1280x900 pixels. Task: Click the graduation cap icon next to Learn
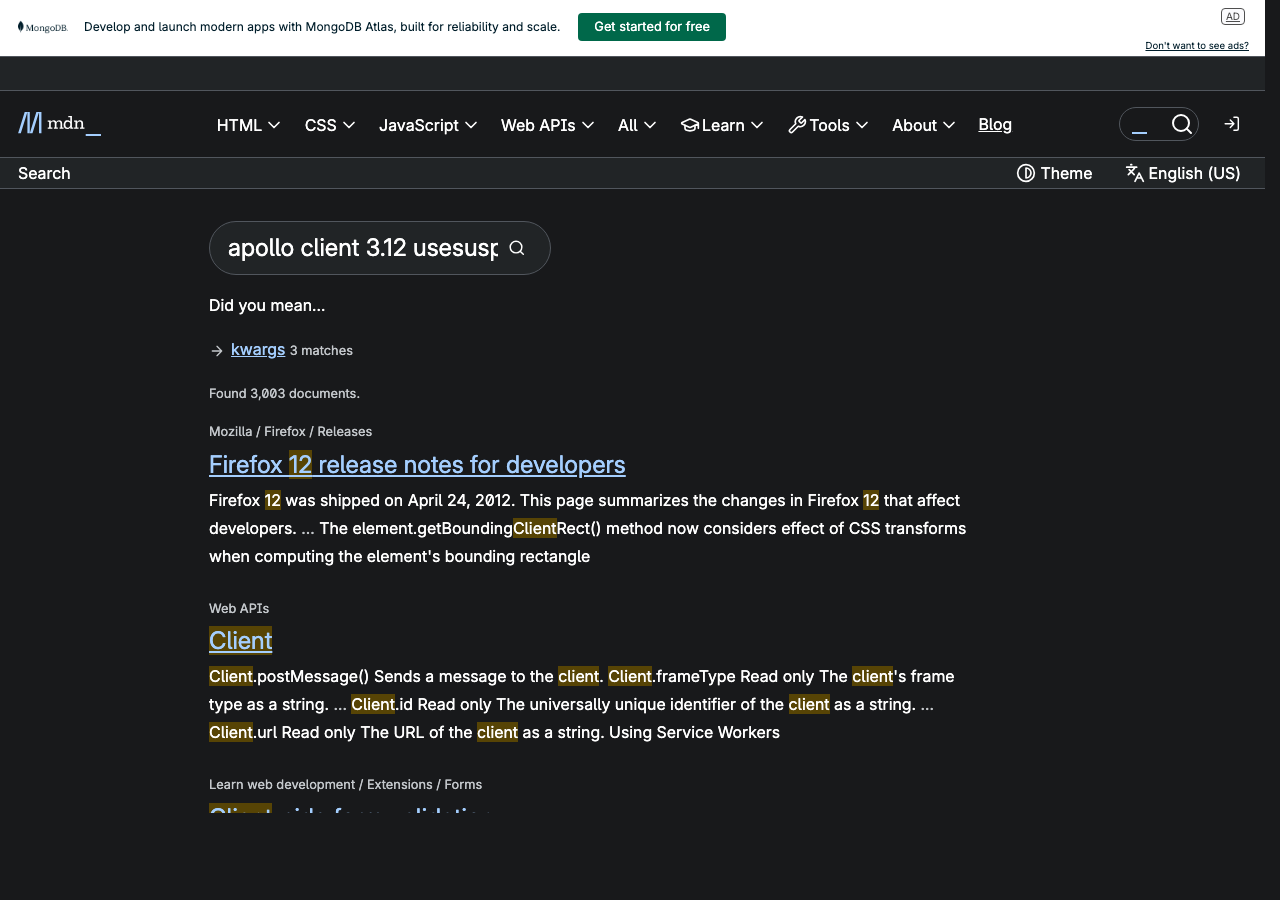pyautogui.click(x=690, y=124)
